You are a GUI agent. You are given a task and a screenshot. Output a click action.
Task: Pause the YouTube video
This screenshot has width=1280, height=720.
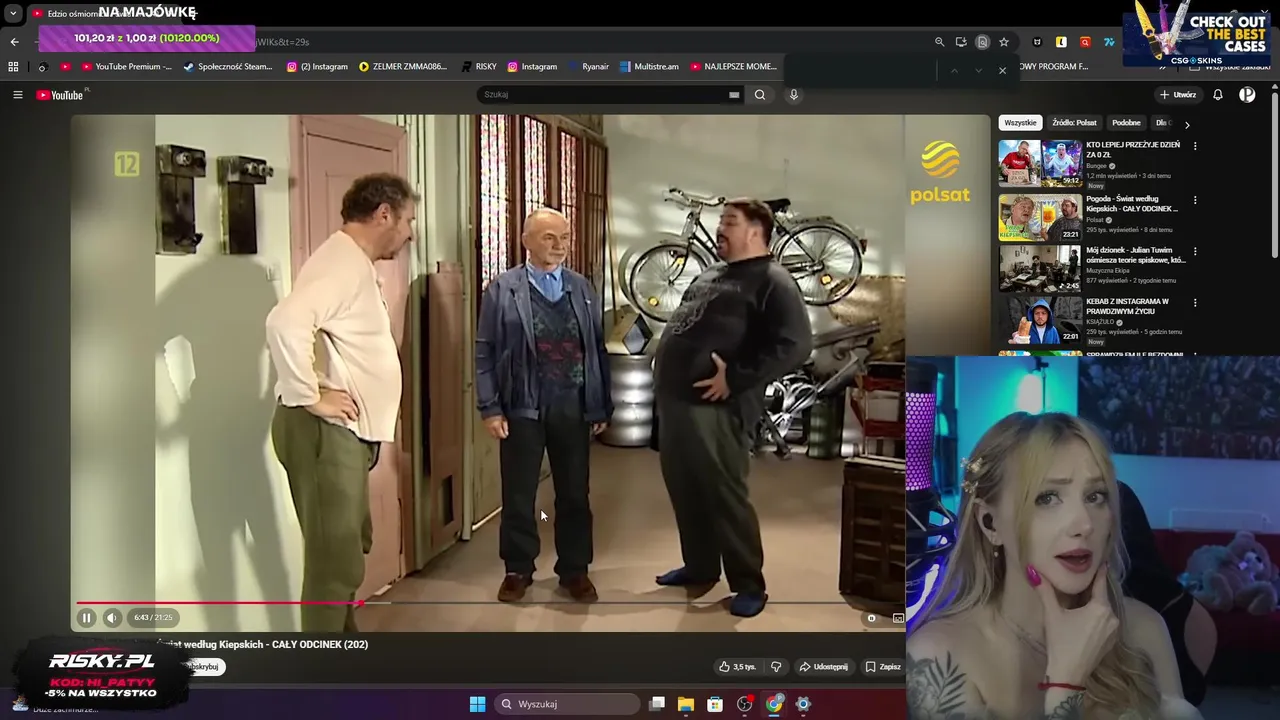(86, 618)
